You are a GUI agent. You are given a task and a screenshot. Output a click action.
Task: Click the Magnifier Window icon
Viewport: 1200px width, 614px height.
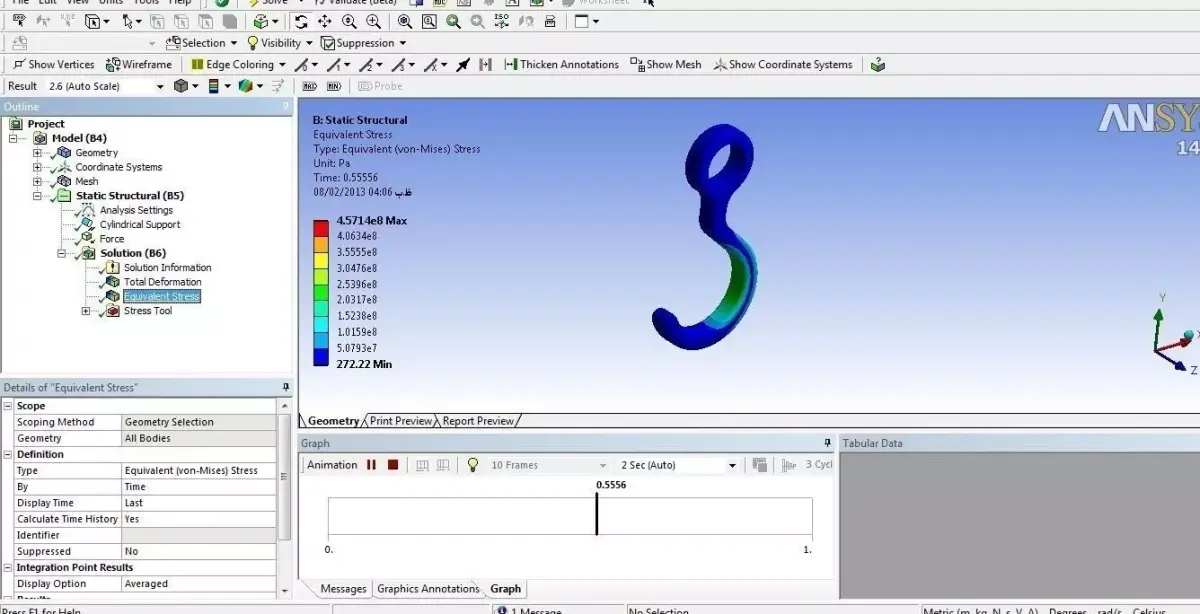coord(429,21)
